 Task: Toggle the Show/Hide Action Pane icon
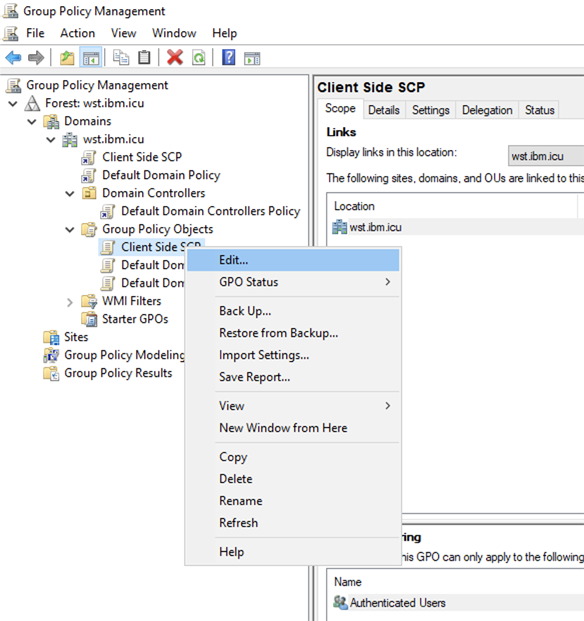(252, 59)
